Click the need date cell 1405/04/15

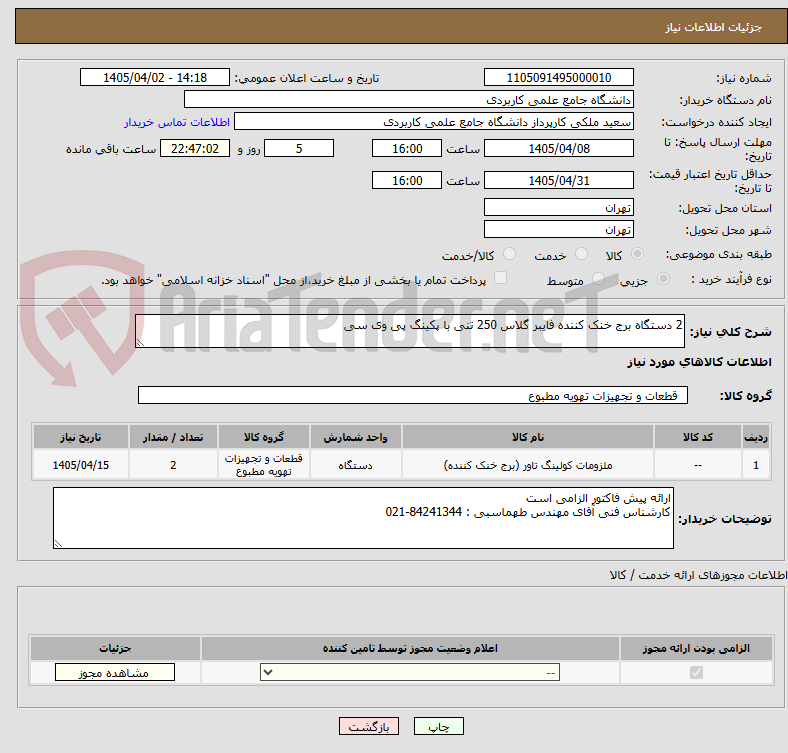pyautogui.click(x=80, y=465)
